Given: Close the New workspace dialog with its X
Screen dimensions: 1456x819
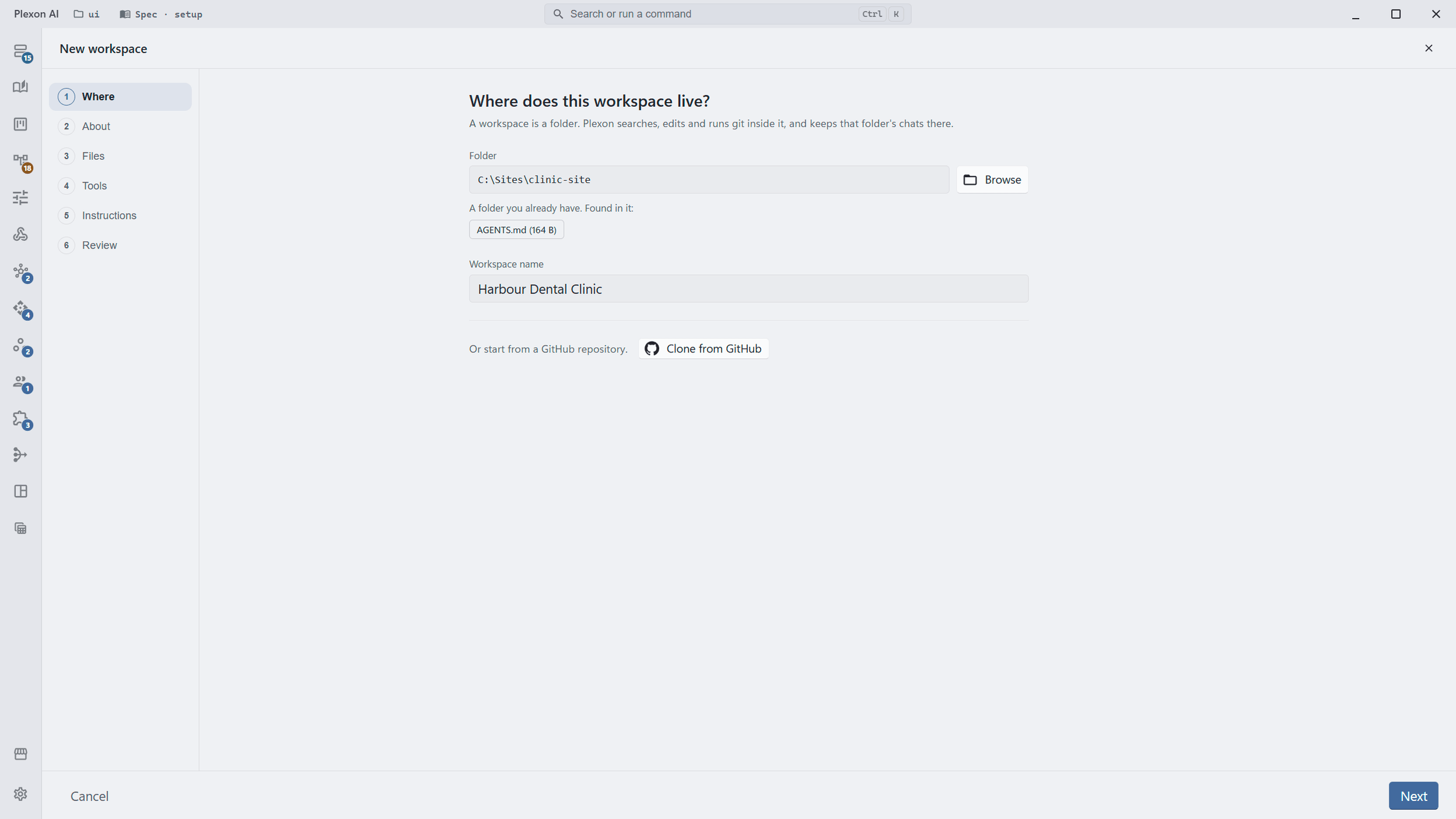Looking at the screenshot, I should (x=1429, y=48).
